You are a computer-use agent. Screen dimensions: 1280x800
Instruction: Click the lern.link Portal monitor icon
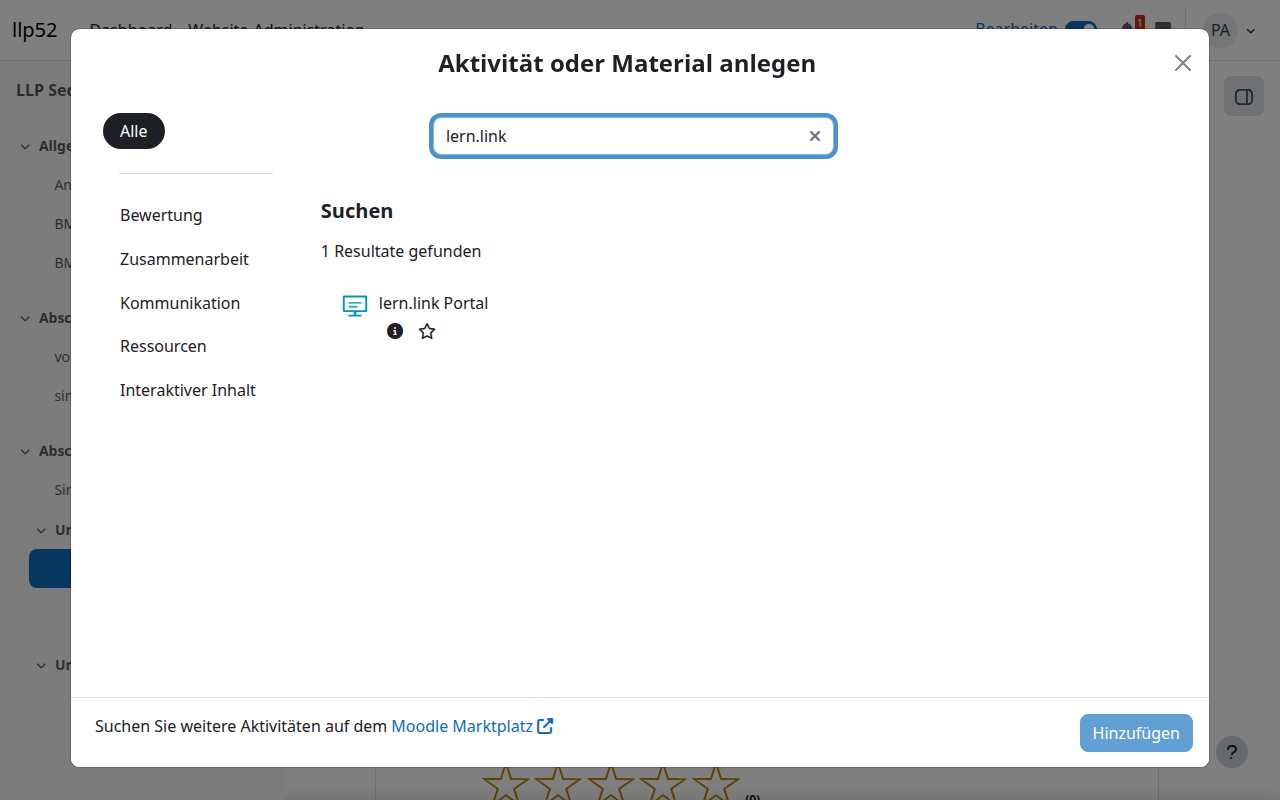355,305
